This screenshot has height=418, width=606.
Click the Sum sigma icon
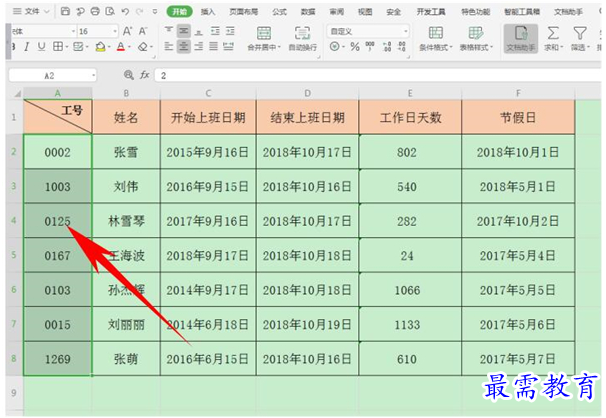point(553,33)
